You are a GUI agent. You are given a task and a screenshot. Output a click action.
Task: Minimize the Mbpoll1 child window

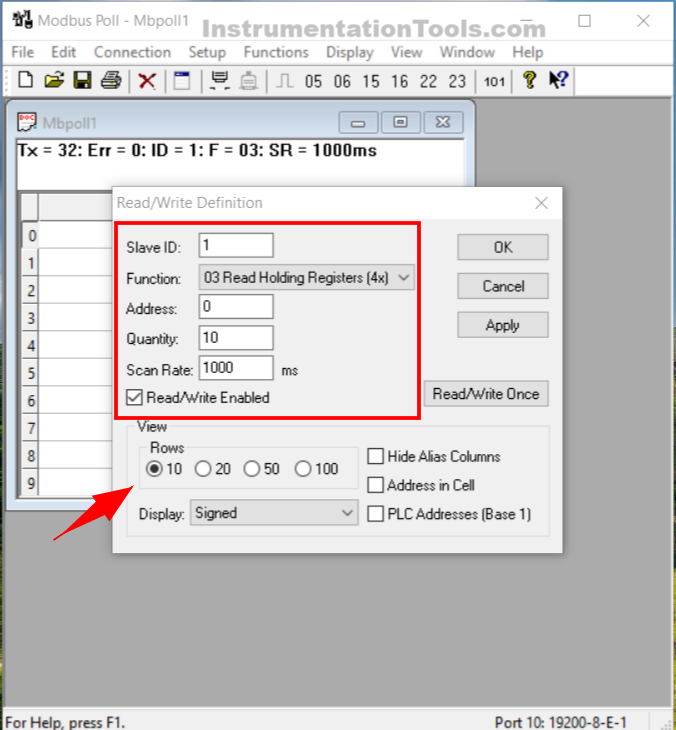[358, 122]
